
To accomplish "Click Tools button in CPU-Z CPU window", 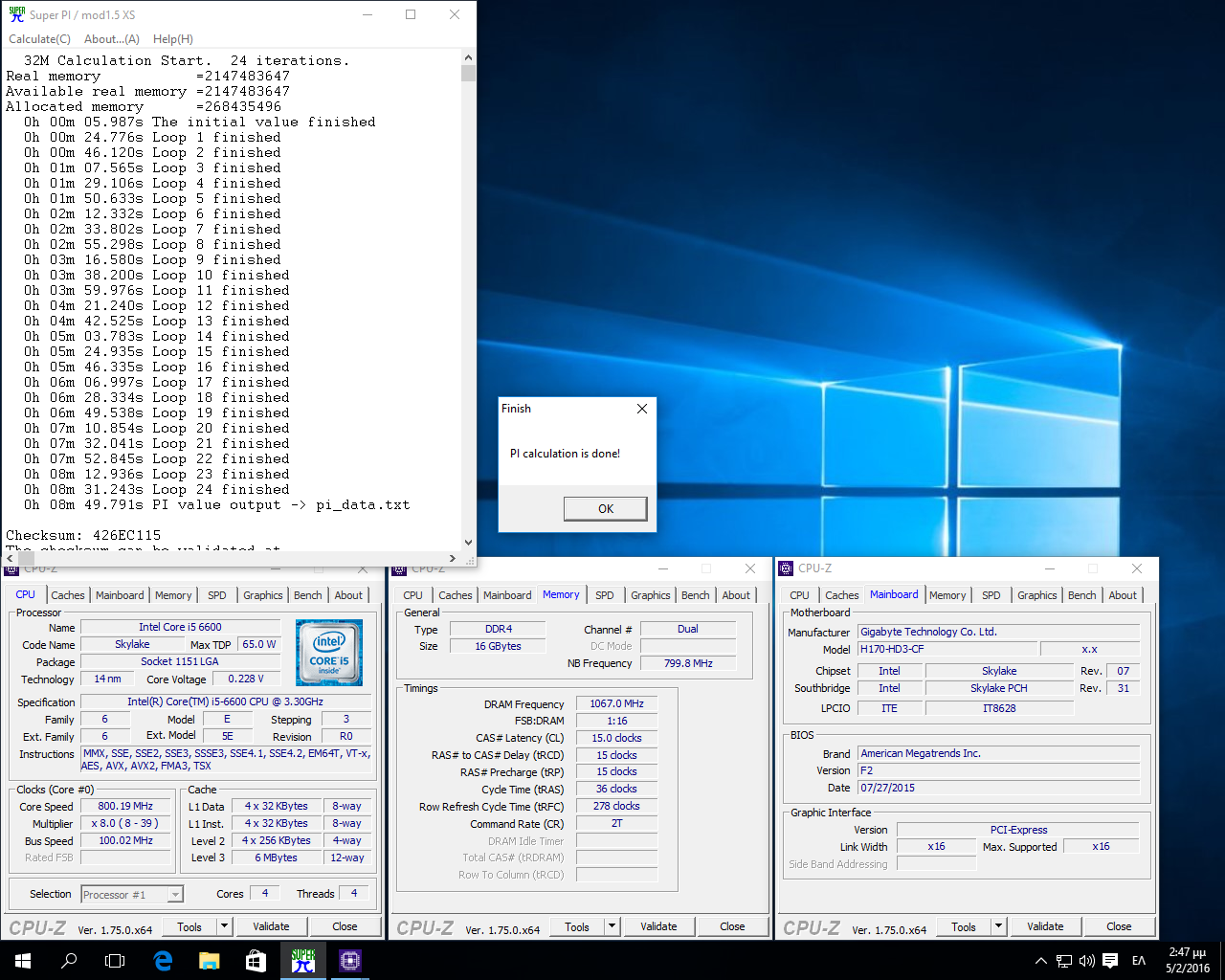I will pyautogui.click(x=189, y=926).
